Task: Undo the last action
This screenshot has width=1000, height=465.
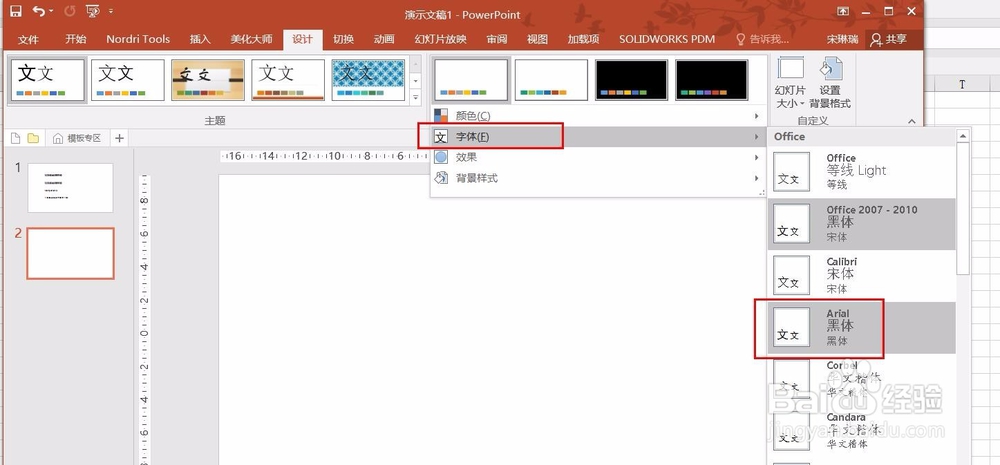Action: 39,11
